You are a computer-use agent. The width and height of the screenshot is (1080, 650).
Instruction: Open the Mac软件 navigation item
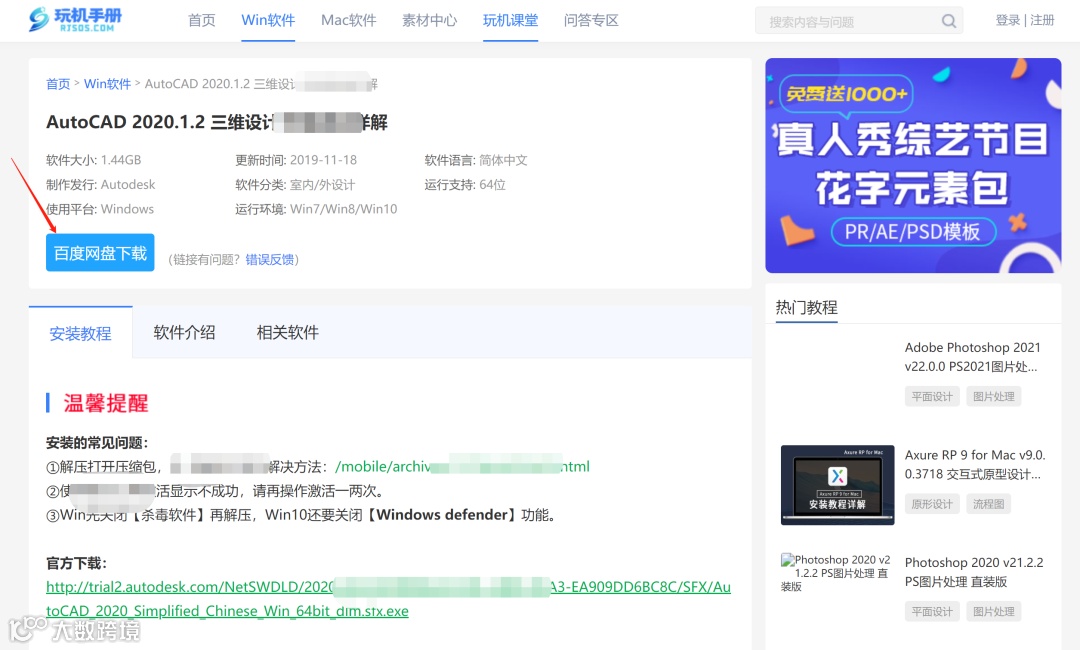(349, 21)
